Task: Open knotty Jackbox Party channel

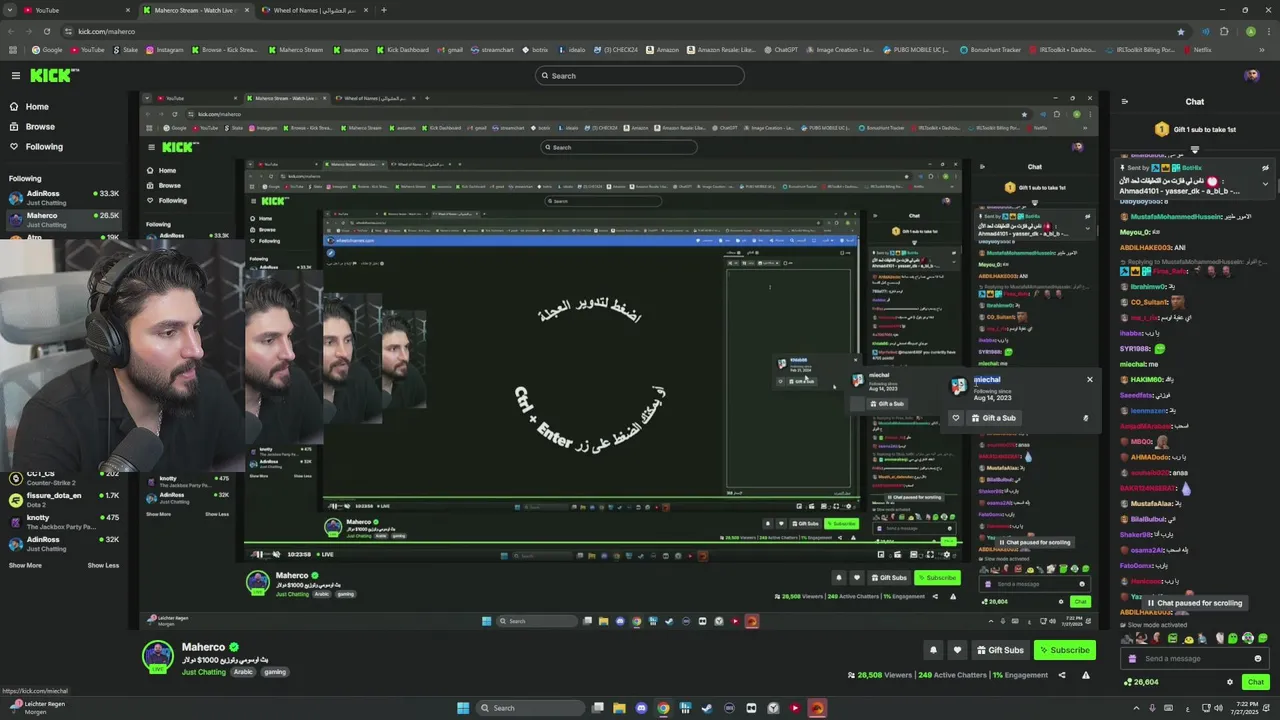Action: pos(64,520)
